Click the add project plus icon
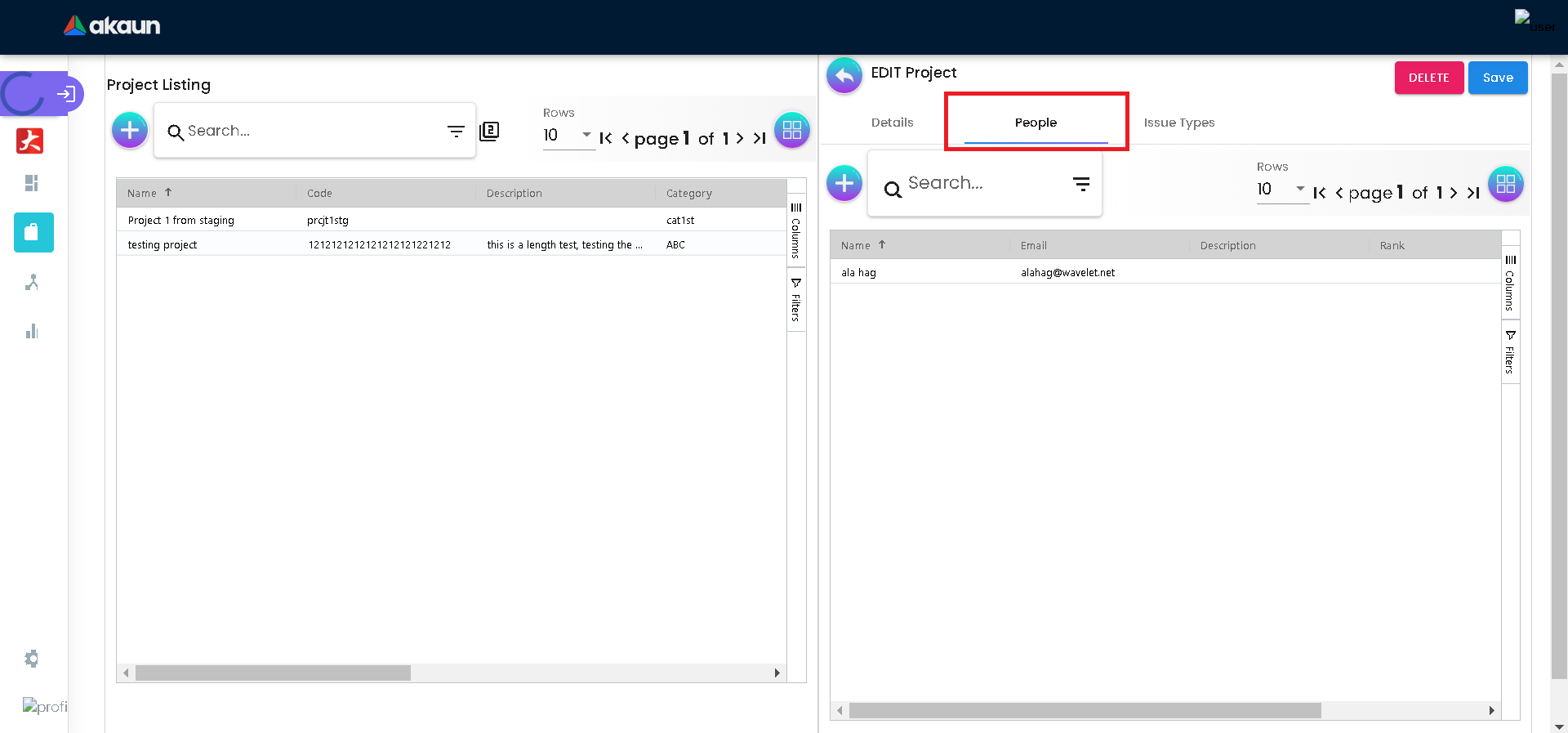The image size is (1568, 733). point(130,130)
